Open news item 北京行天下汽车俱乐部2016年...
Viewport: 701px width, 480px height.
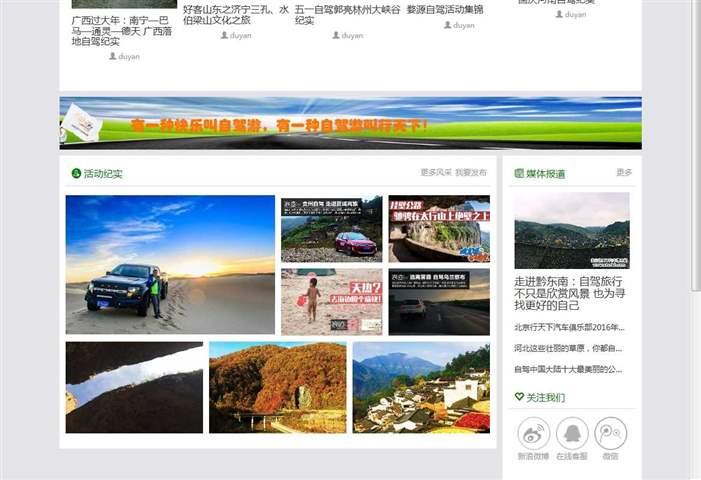click(x=569, y=327)
